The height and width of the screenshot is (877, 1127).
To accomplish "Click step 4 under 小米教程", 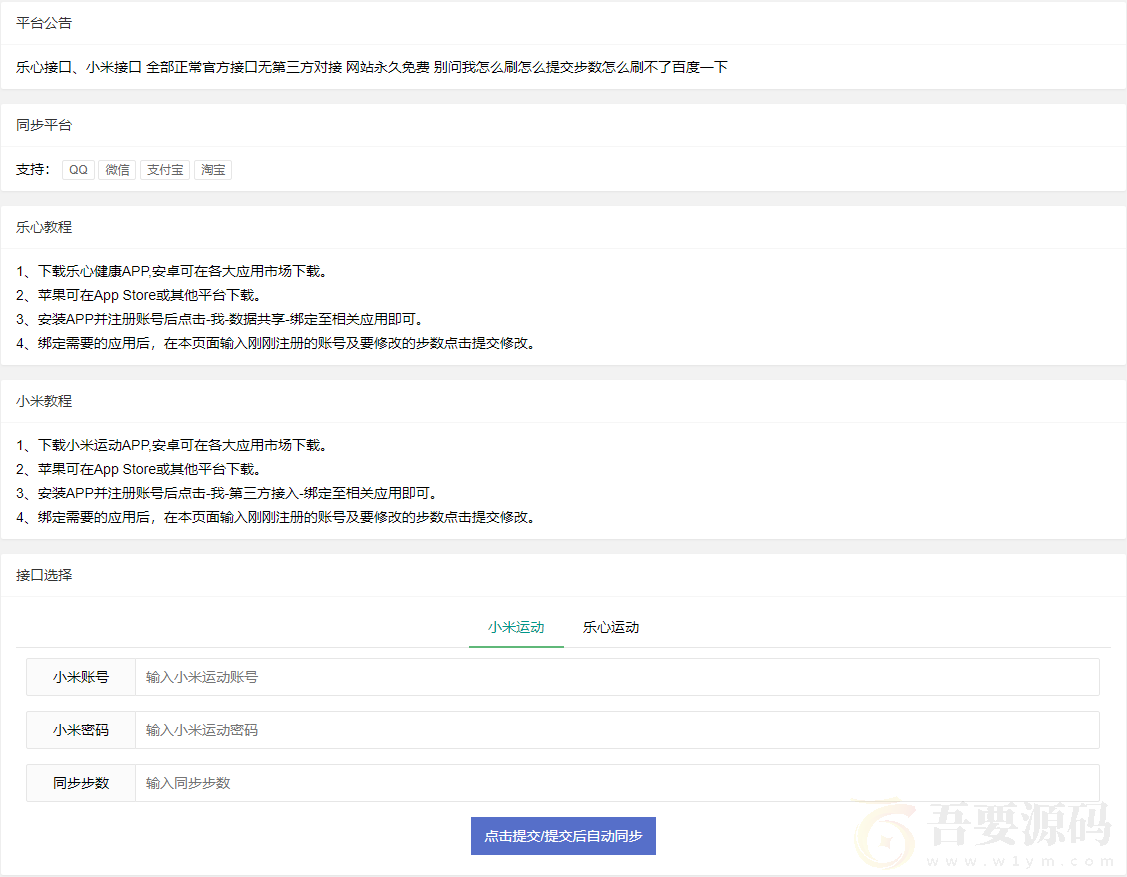I will coord(277,518).
